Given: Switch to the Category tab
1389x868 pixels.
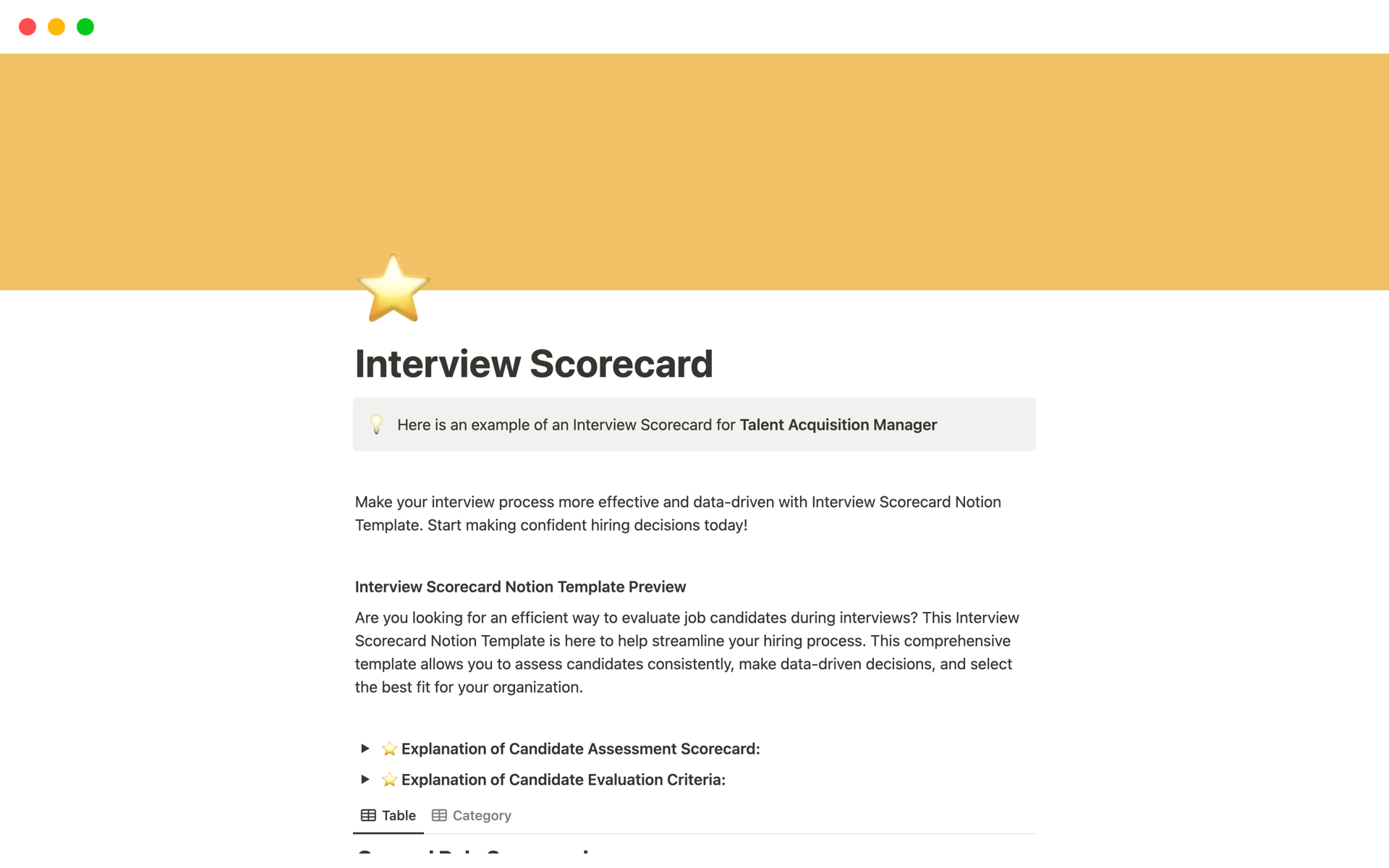Looking at the screenshot, I should pyautogui.click(x=480, y=815).
